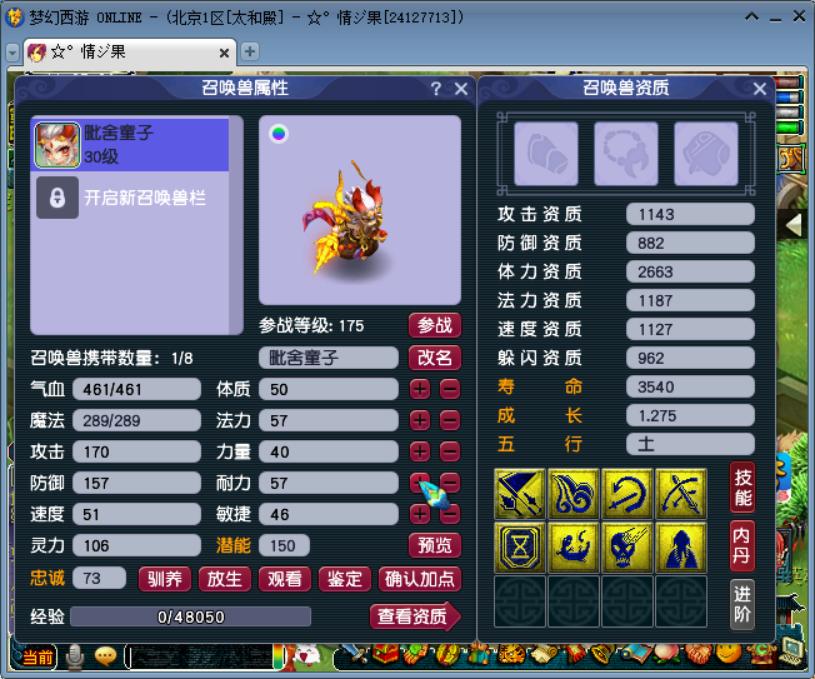Click the chat bubble emoji icon
Image resolution: width=815 pixels, height=679 pixels.
(106, 657)
